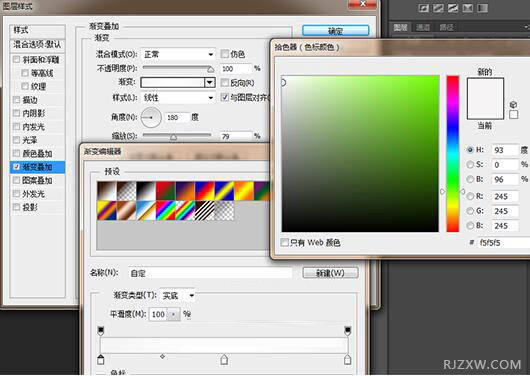Enable the 斜面和浮雕 checkbox
Image resolution: width=530 pixels, height=376 pixels.
pyautogui.click(x=16, y=60)
